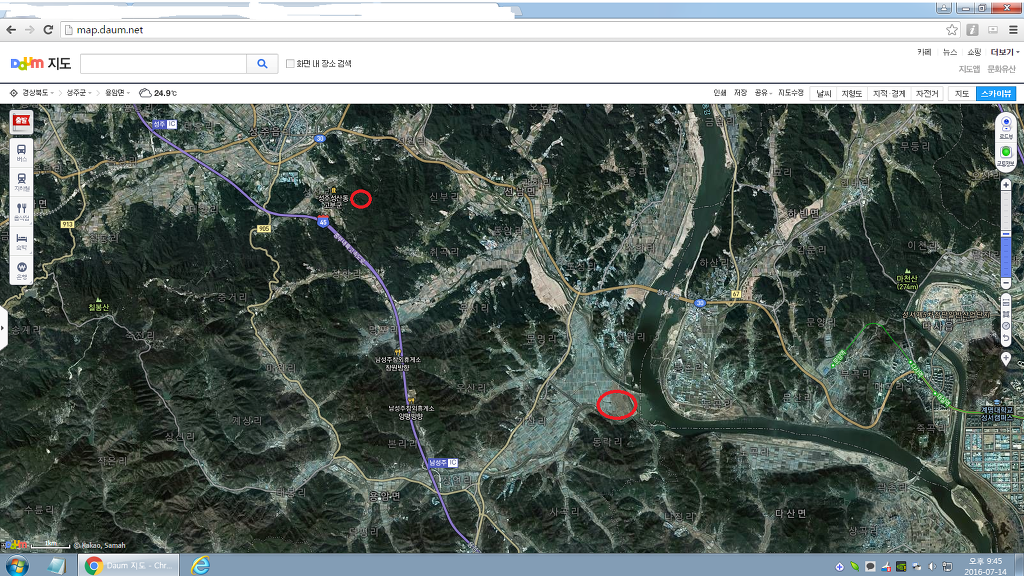Click the zoom out minus button

coord(1005,284)
